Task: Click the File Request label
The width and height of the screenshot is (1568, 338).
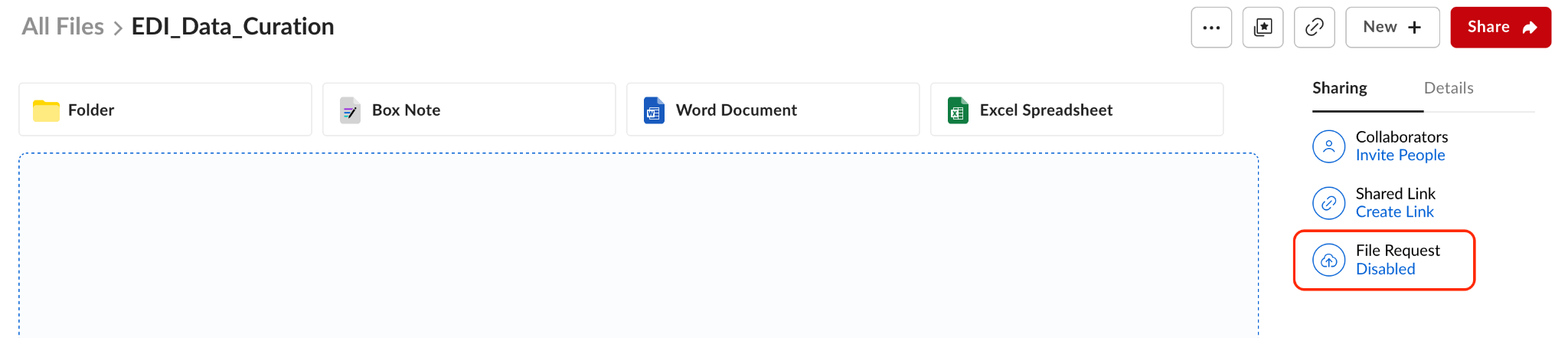Action: click(1398, 251)
